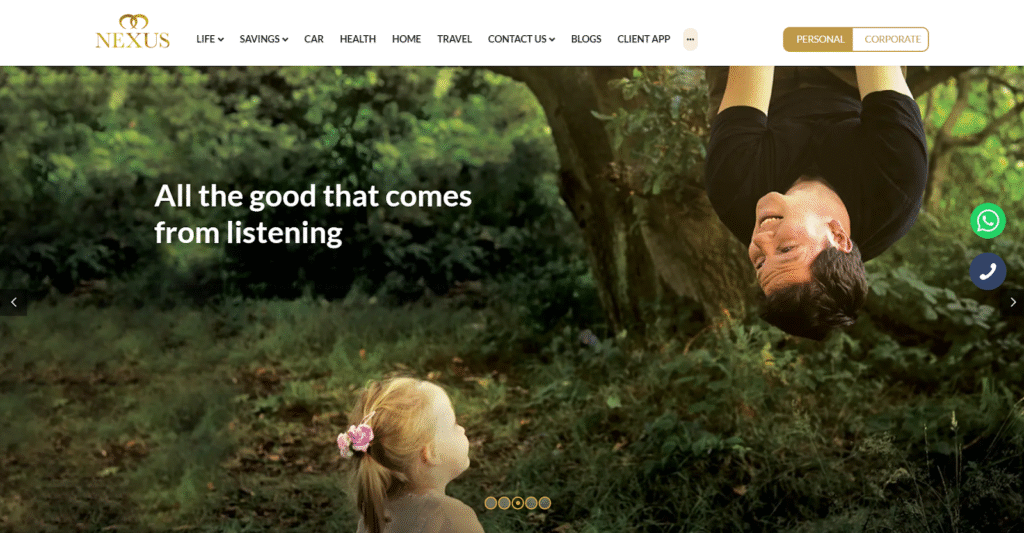Open WhatsApp chat floating icon
Screen dimensions: 1024x533
(988, 221)
